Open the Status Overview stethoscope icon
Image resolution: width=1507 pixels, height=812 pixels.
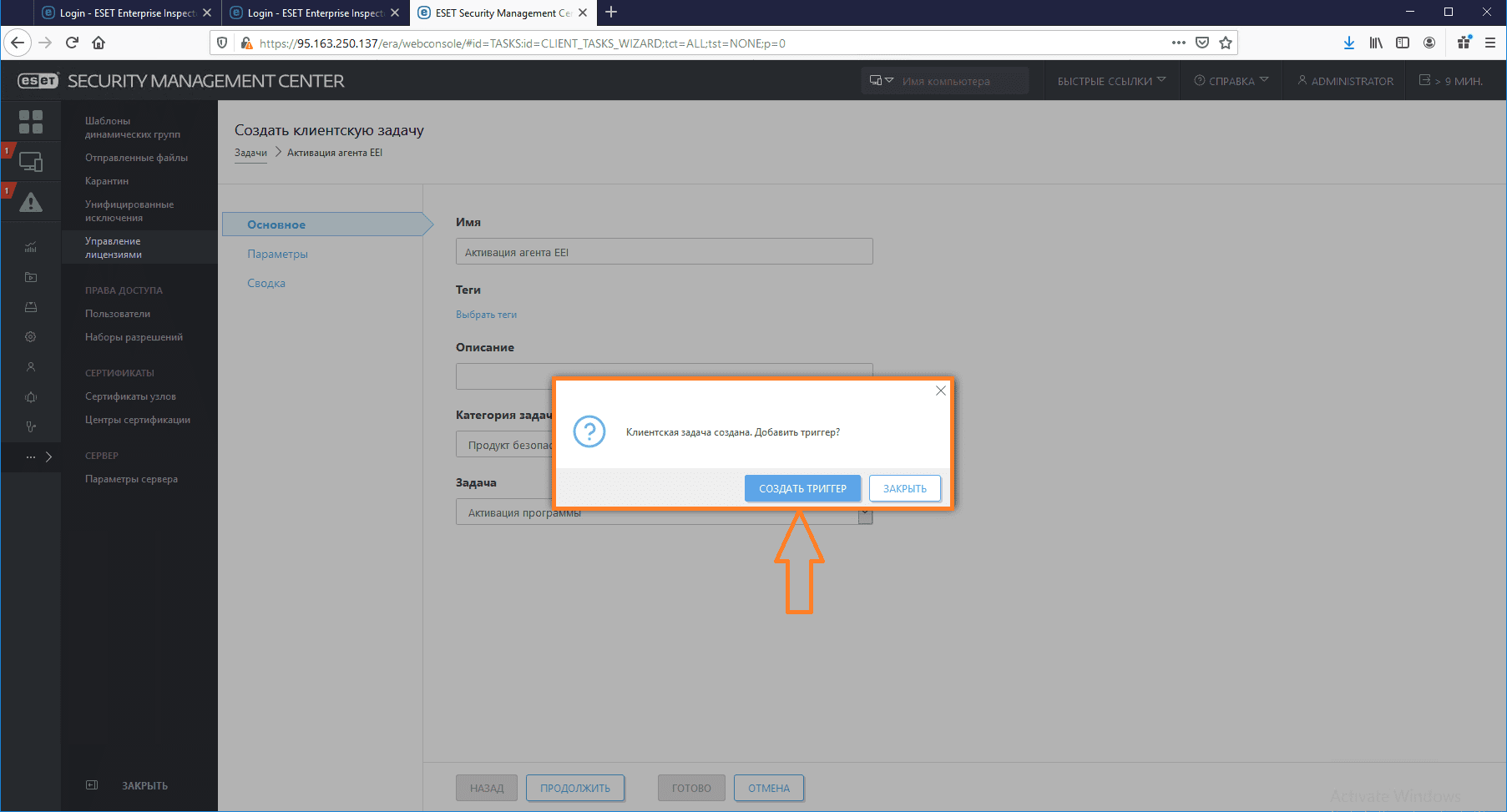[x=31, y=427]
